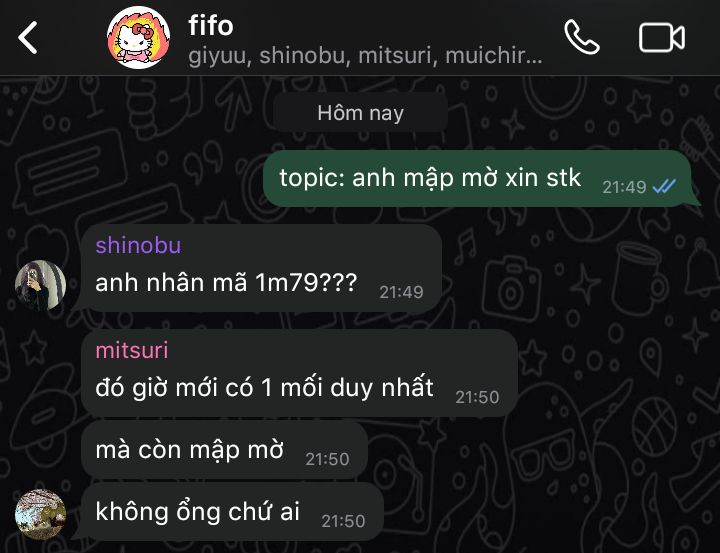Select the message topic: anh mập mờ xin stk
This screenshot has width=720, height=553.
click(x=477, y=178)
